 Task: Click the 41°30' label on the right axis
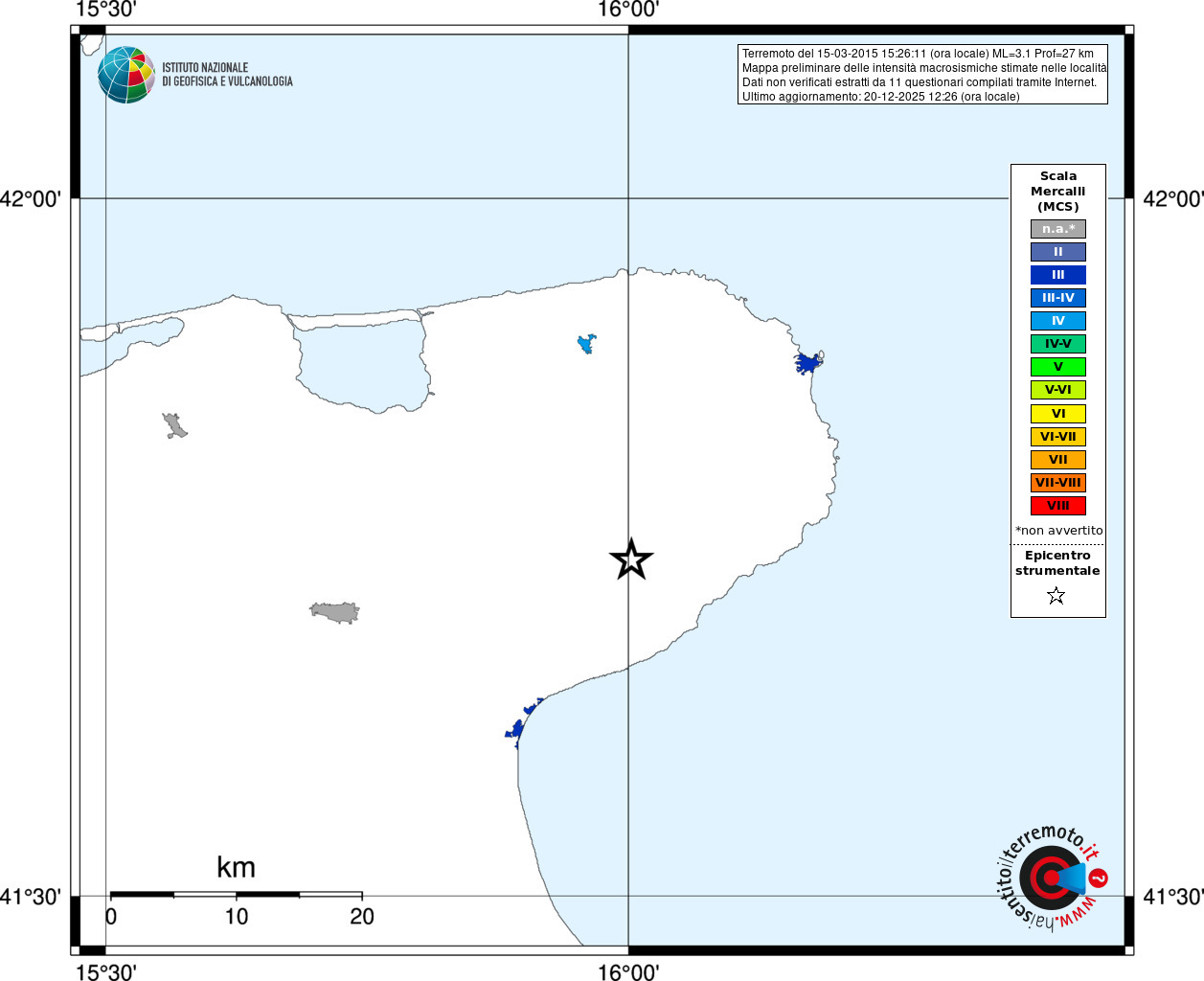(1173, 898)
